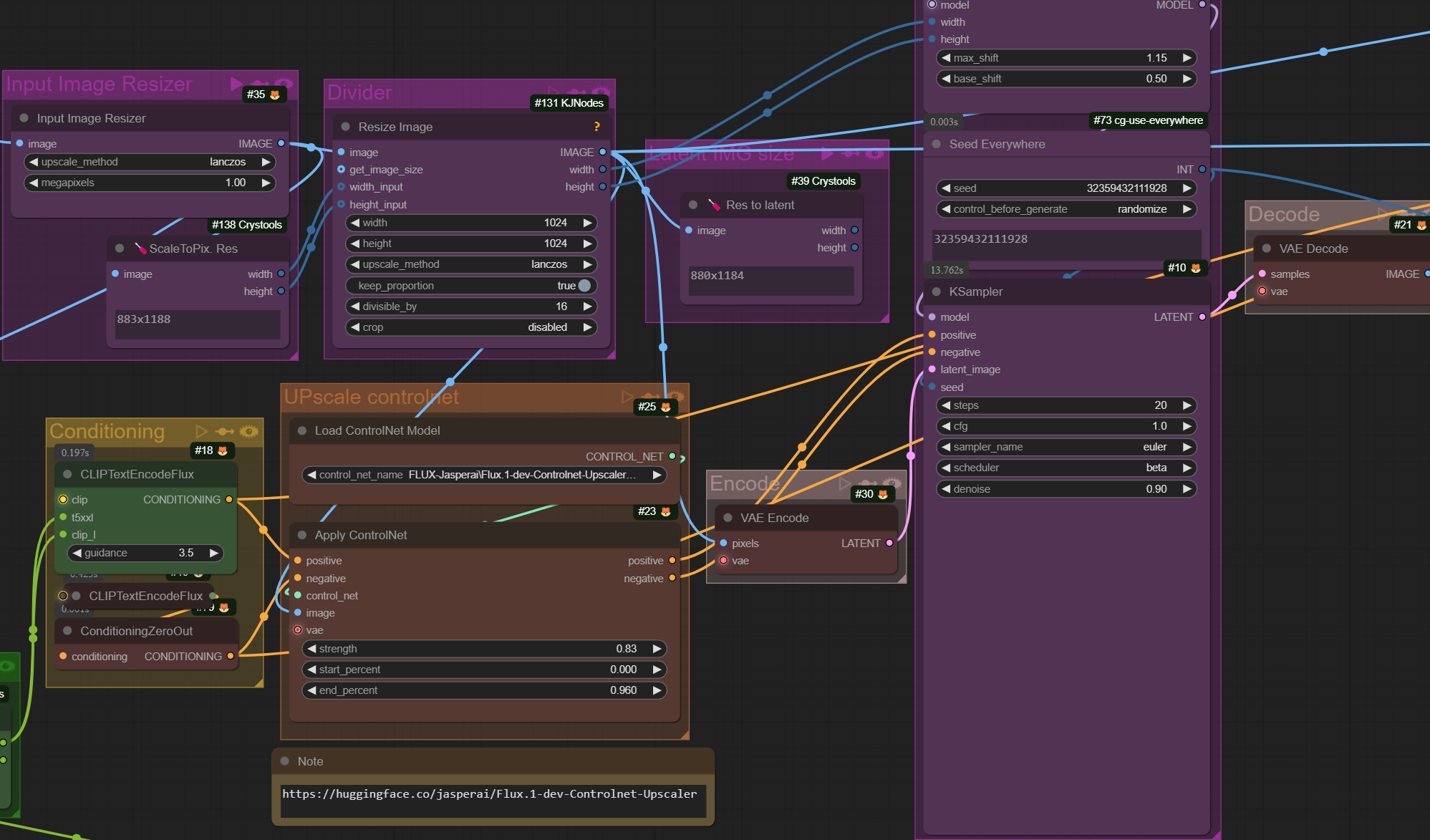Collapse the Apply ControlNet node via its title dot
The width and height of the screenshot is (1430, 840).
(x=302, y=535)
